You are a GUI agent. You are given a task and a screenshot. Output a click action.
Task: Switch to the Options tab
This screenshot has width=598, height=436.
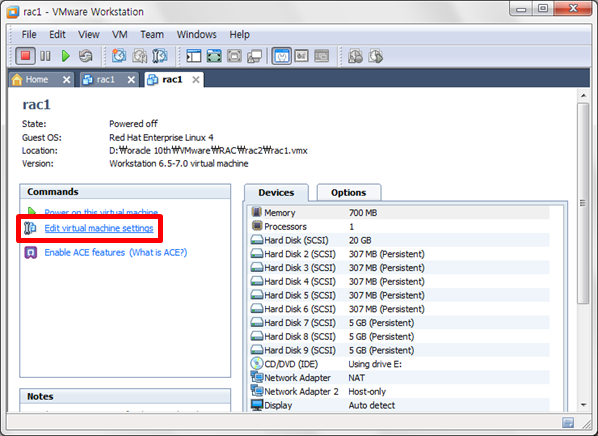(x=349, y=193)
